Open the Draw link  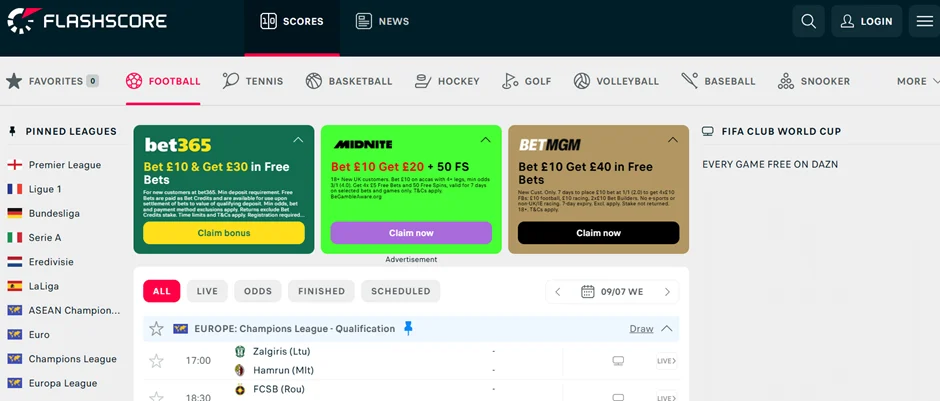click(641, 328)
